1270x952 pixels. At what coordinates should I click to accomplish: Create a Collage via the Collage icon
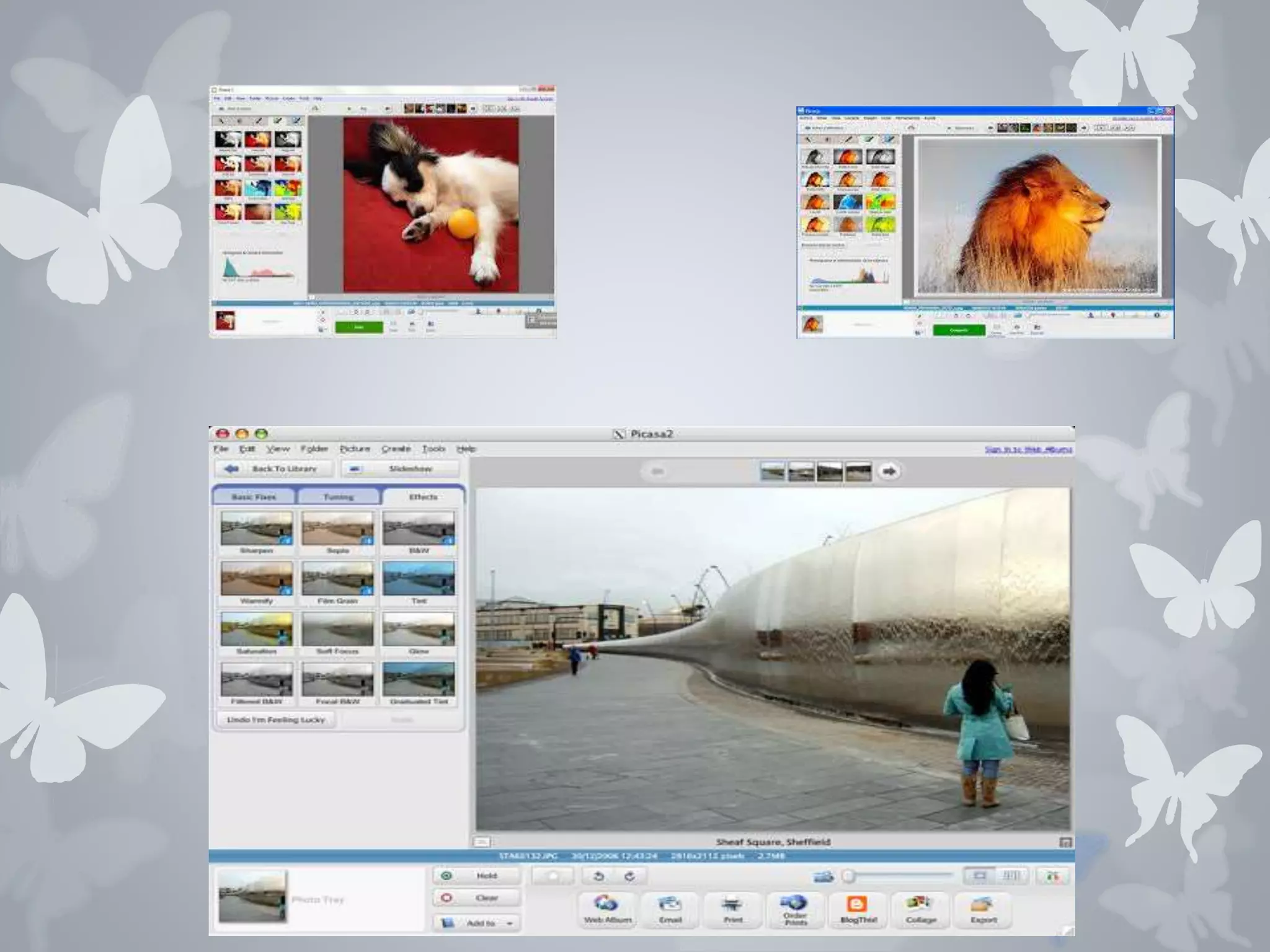pos(921,909)
